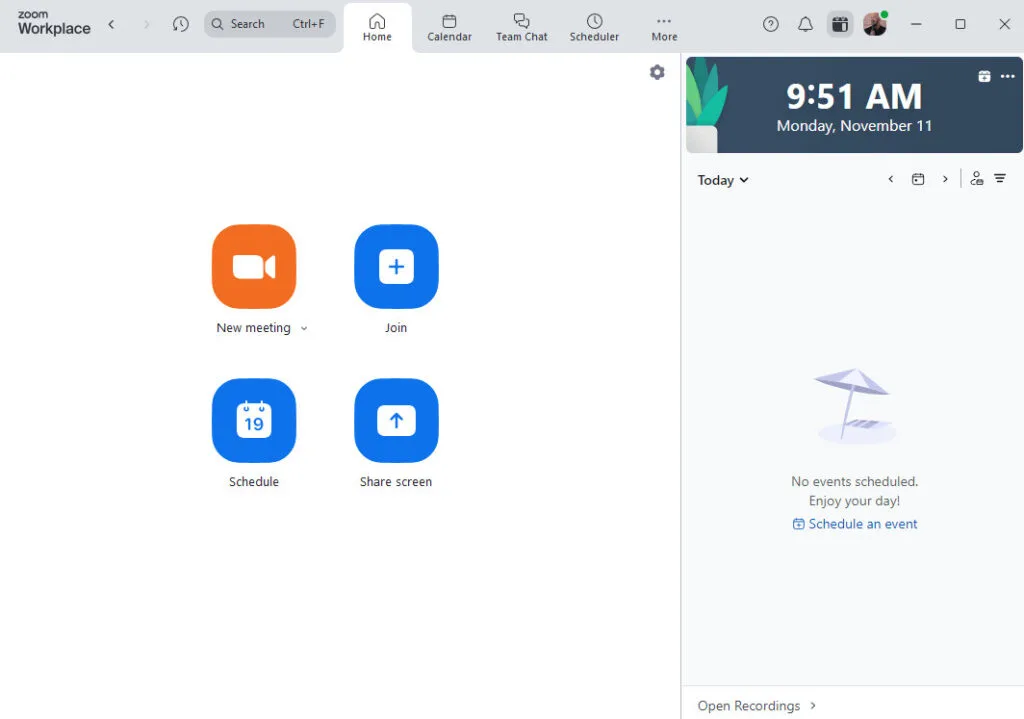Image resolution: width=1024 pixels, height=719 pixels.
Task: Open the Today dropdown in calendar panel
Action: pos(723,180)
